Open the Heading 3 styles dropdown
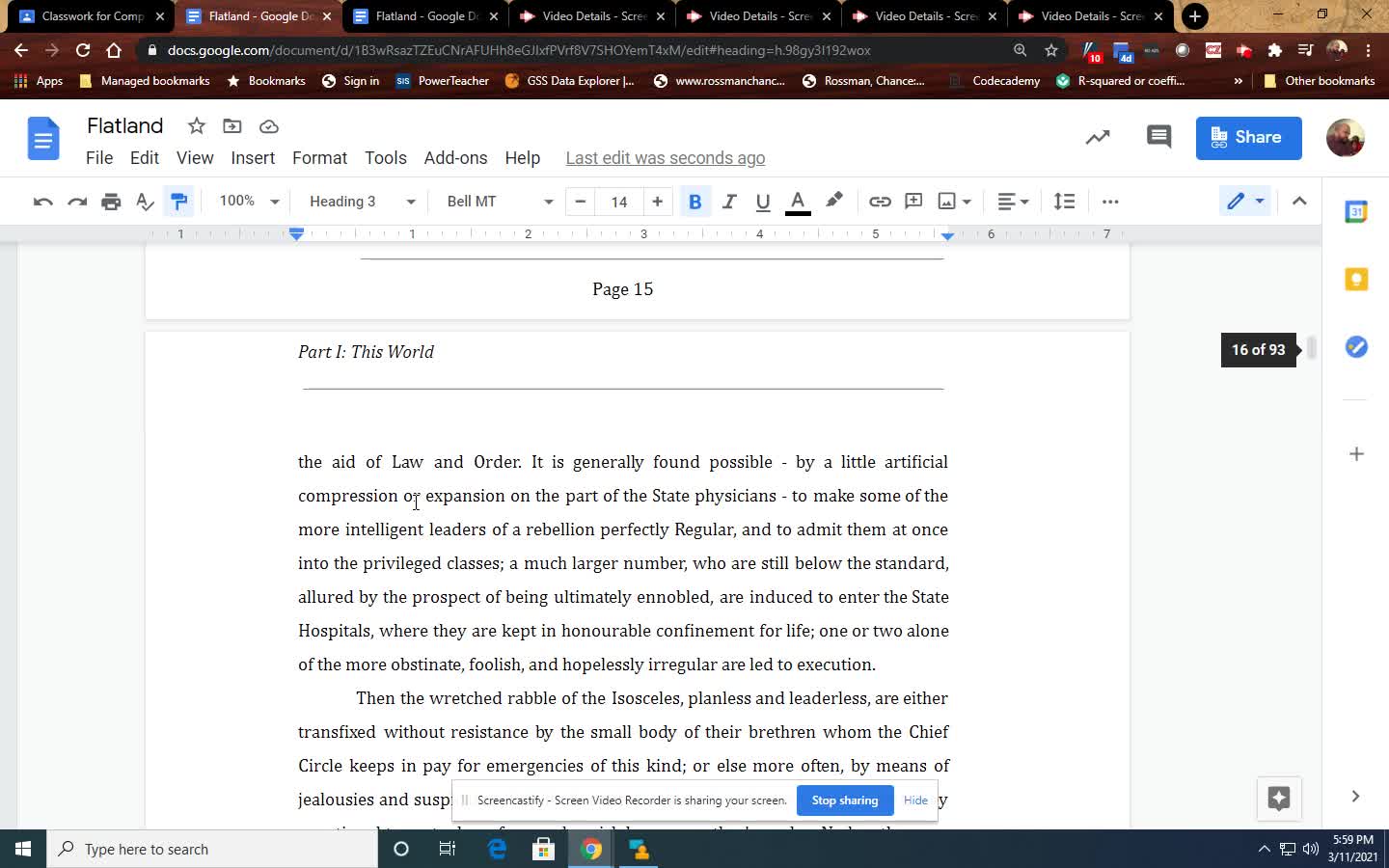1389x868 pixels. pos(362,202)
